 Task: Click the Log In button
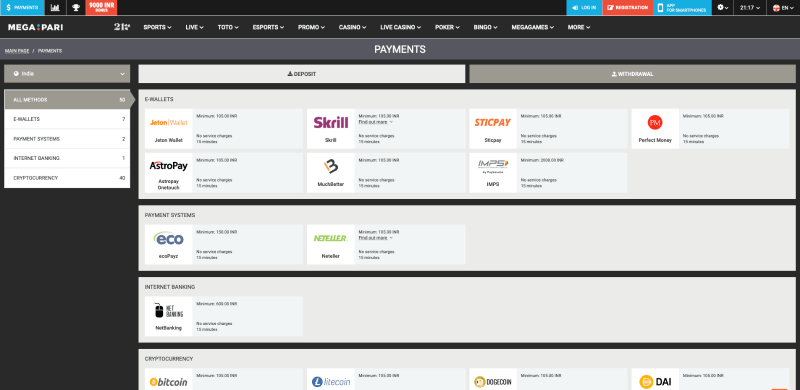pos(584,8)
